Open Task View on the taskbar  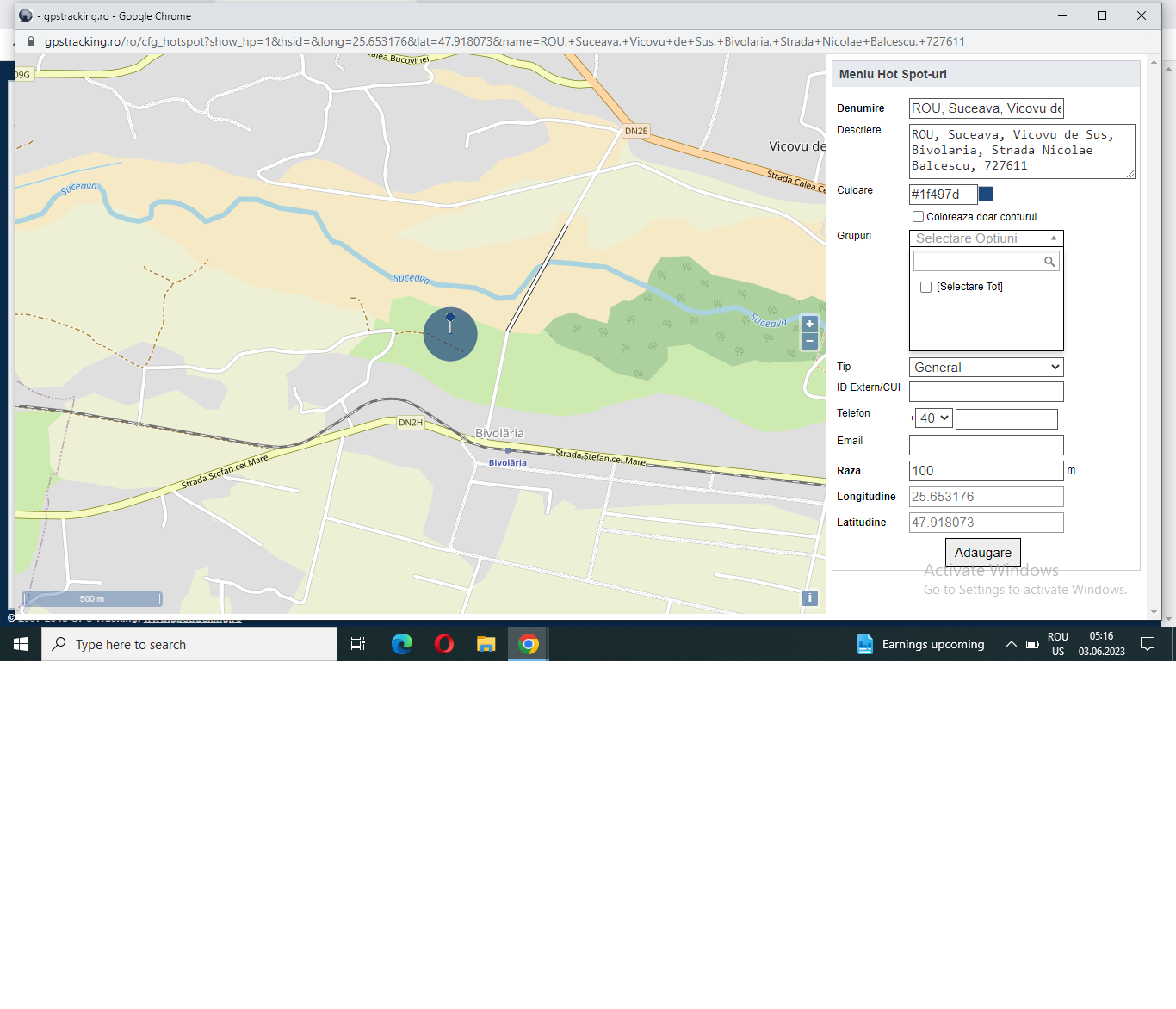point(358,644)
